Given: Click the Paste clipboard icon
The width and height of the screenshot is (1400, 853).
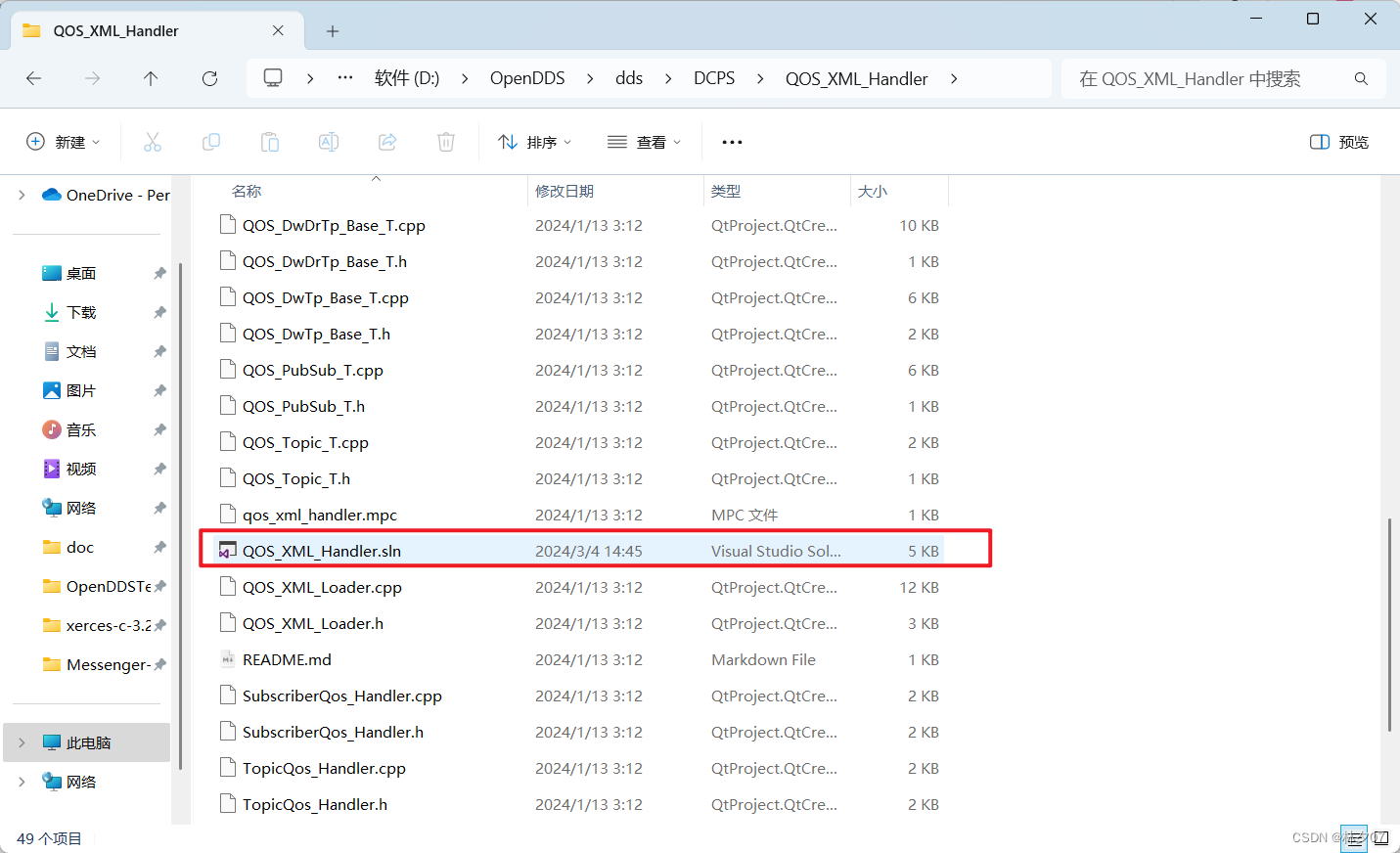Looking at the screenshot, I should click(270, 142).
